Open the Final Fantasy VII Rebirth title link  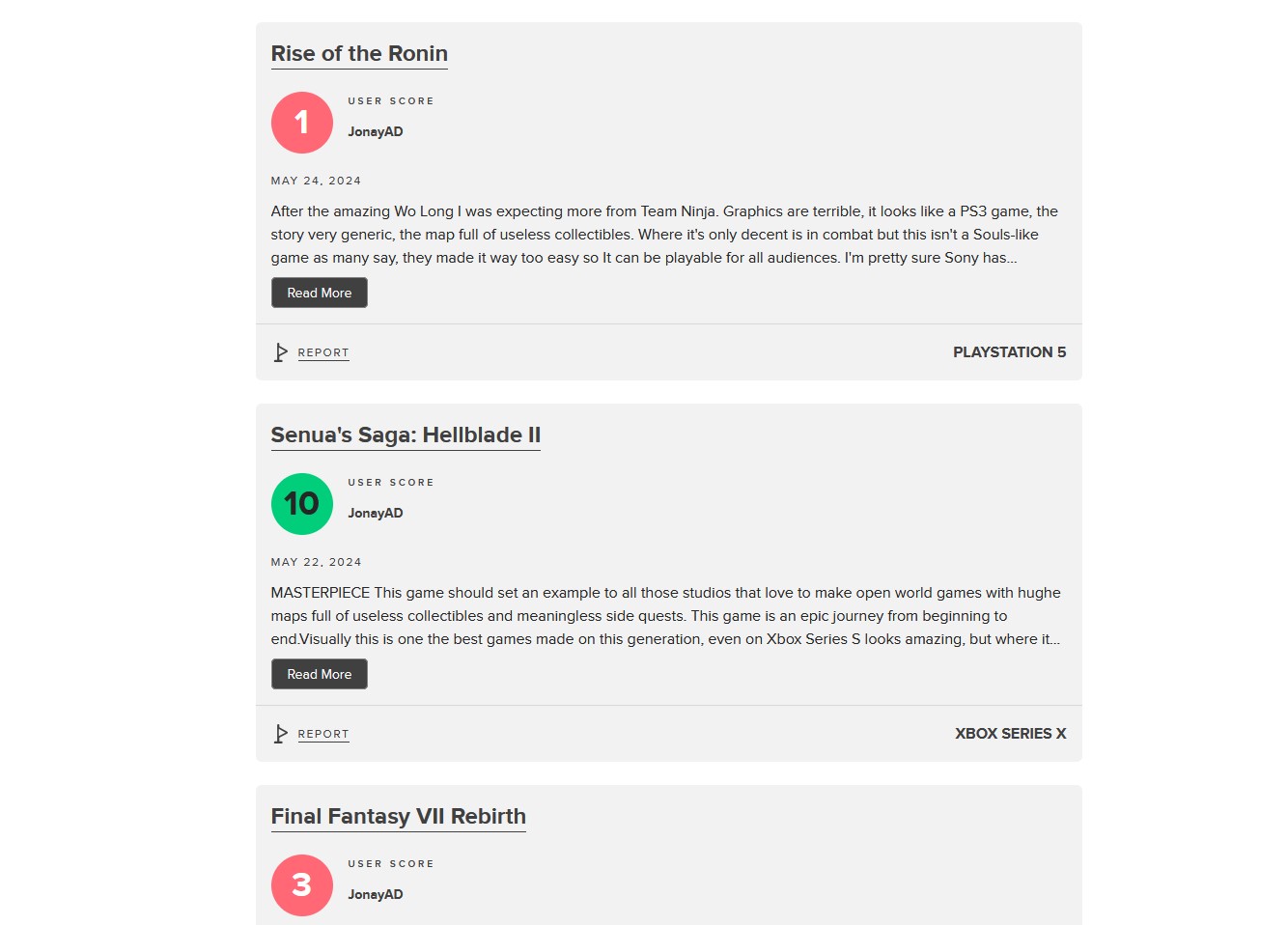click(398, 817)
